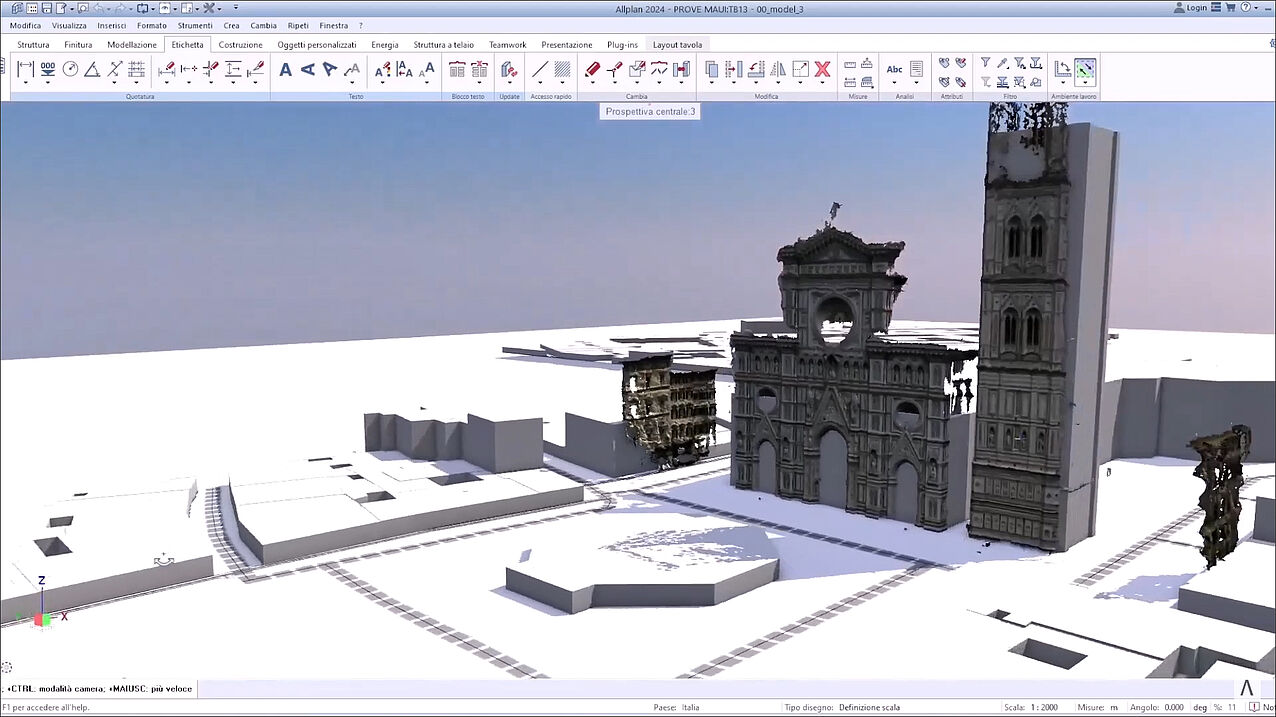Click the Paese Italia status entry
This screenshot has width=1276, height=717.
pyautogui.click(x=679, y=707)
